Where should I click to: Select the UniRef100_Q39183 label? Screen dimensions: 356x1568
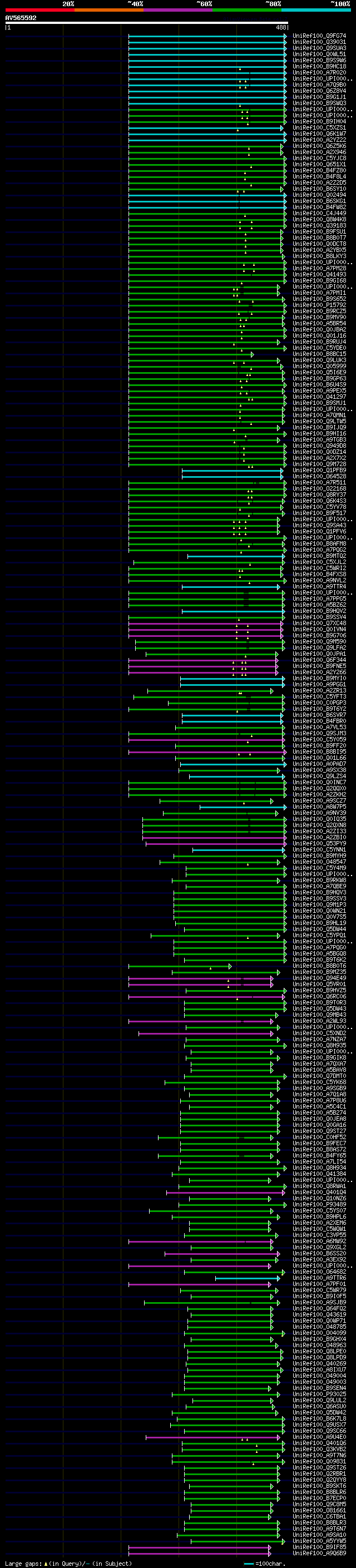click(319, 225)
